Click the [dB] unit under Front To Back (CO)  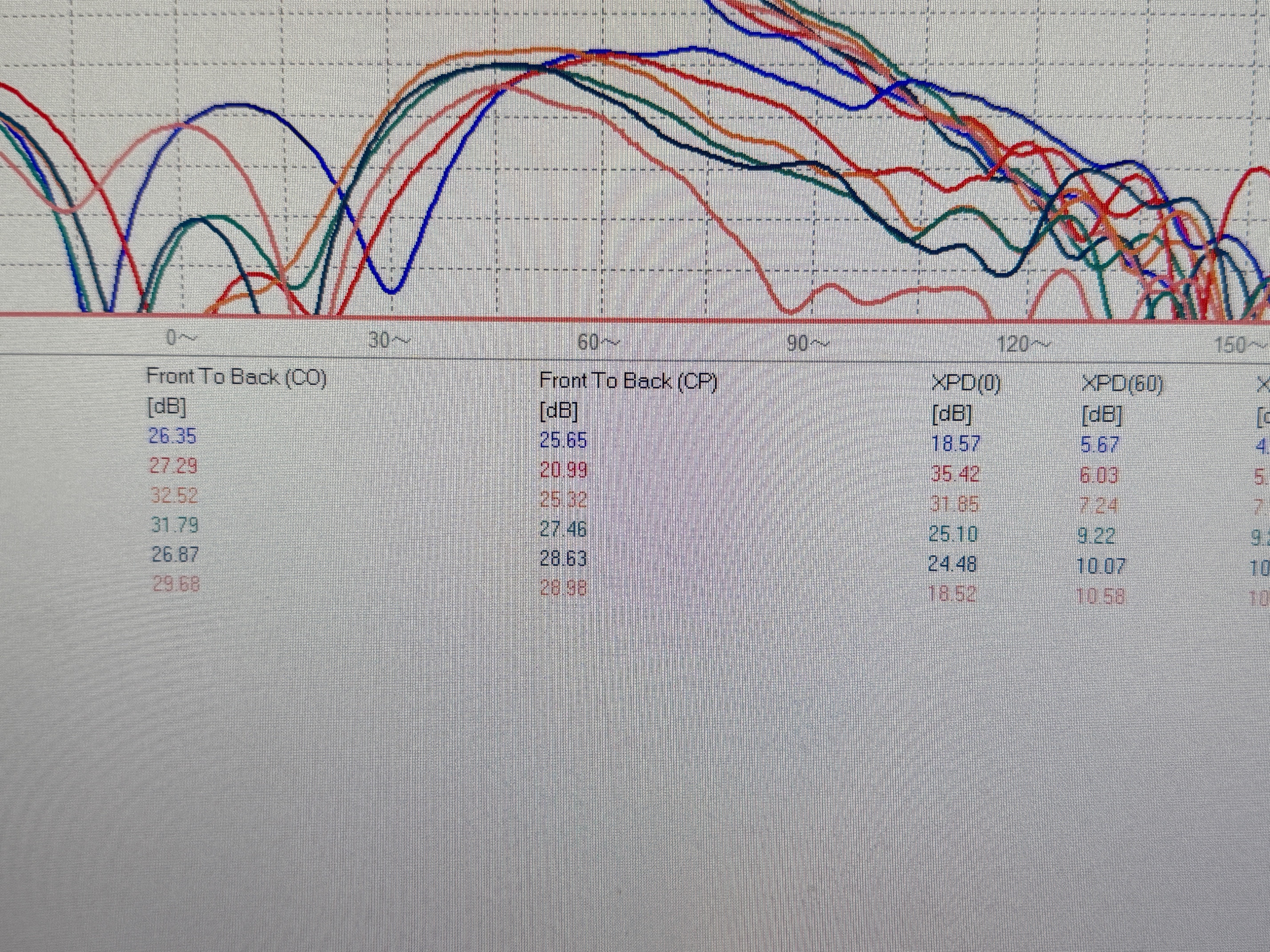tap(166, 407)
